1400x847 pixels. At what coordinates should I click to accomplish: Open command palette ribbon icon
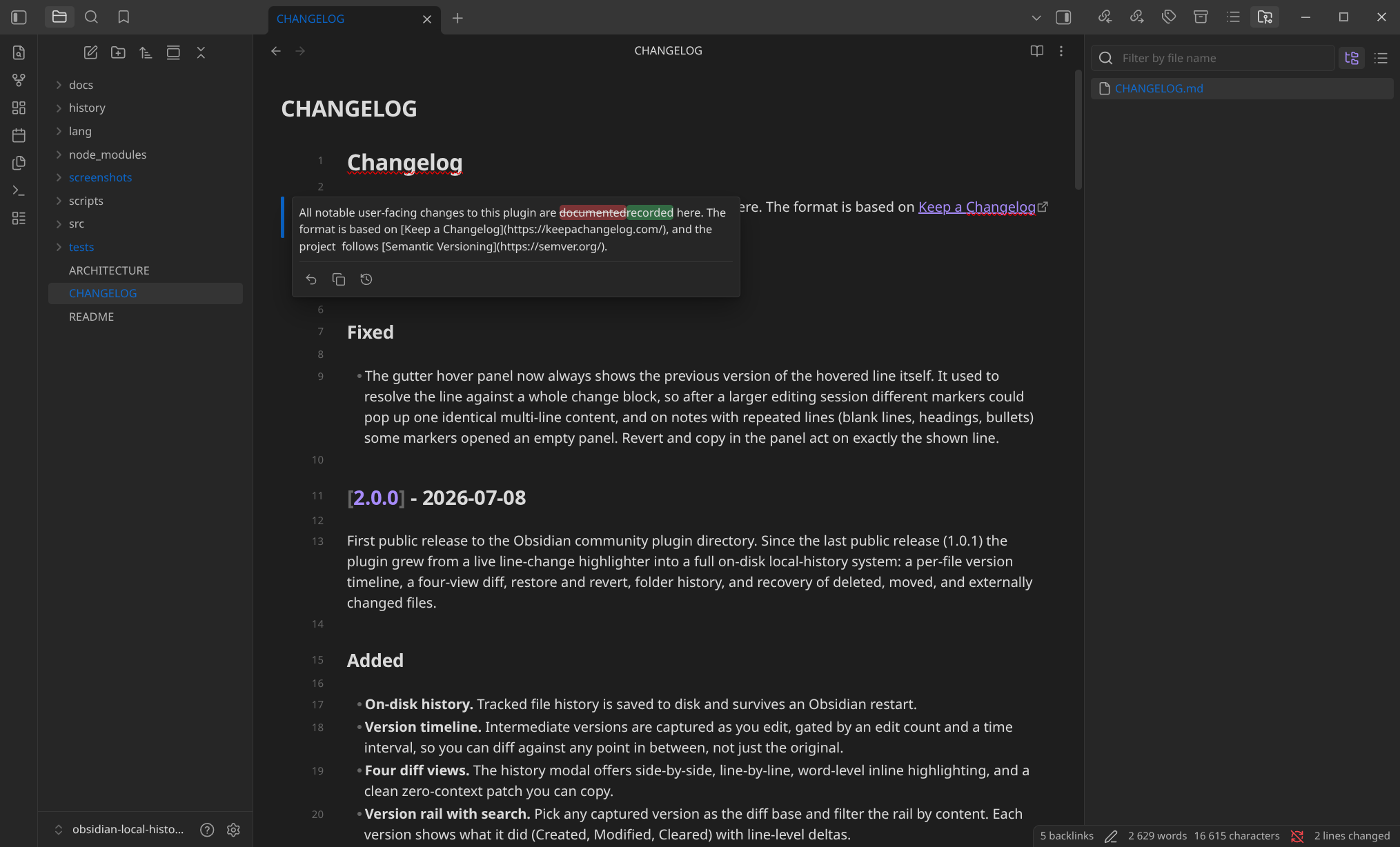pos(19,190)
